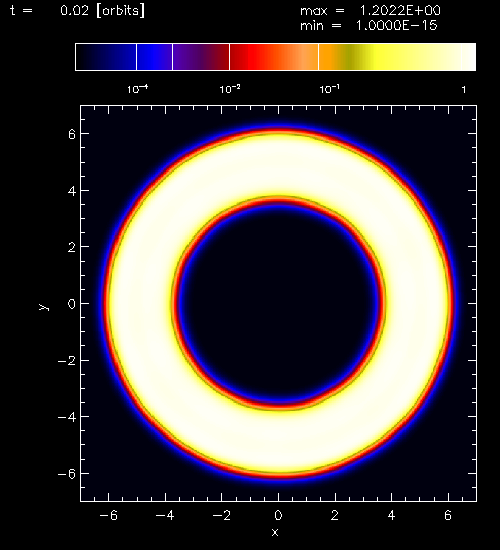Pick the yellow region of the colorbar

(389, 57)
